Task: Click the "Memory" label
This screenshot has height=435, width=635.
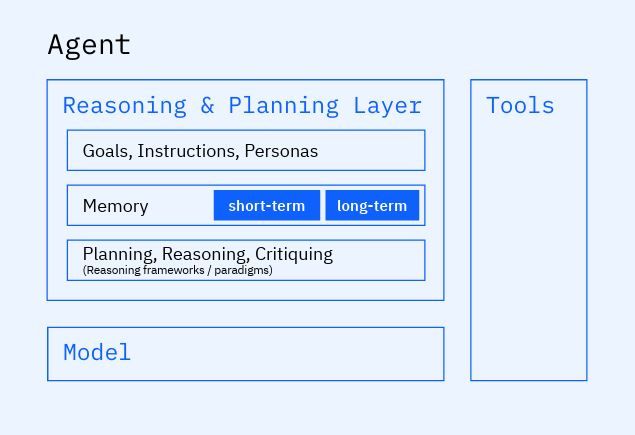Action: pos(115,206)
